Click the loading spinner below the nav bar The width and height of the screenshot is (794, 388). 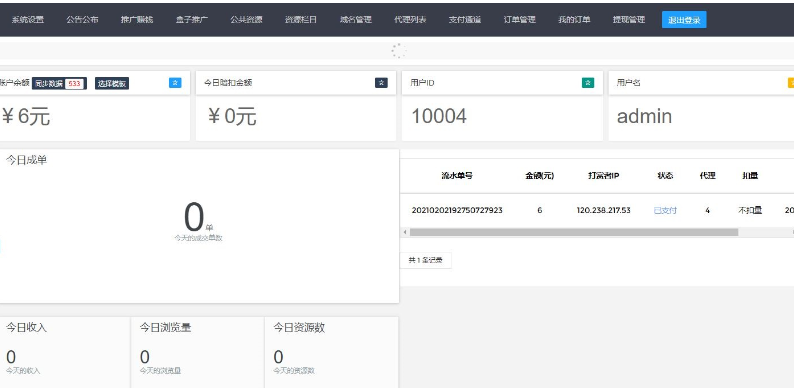(399, 51)
